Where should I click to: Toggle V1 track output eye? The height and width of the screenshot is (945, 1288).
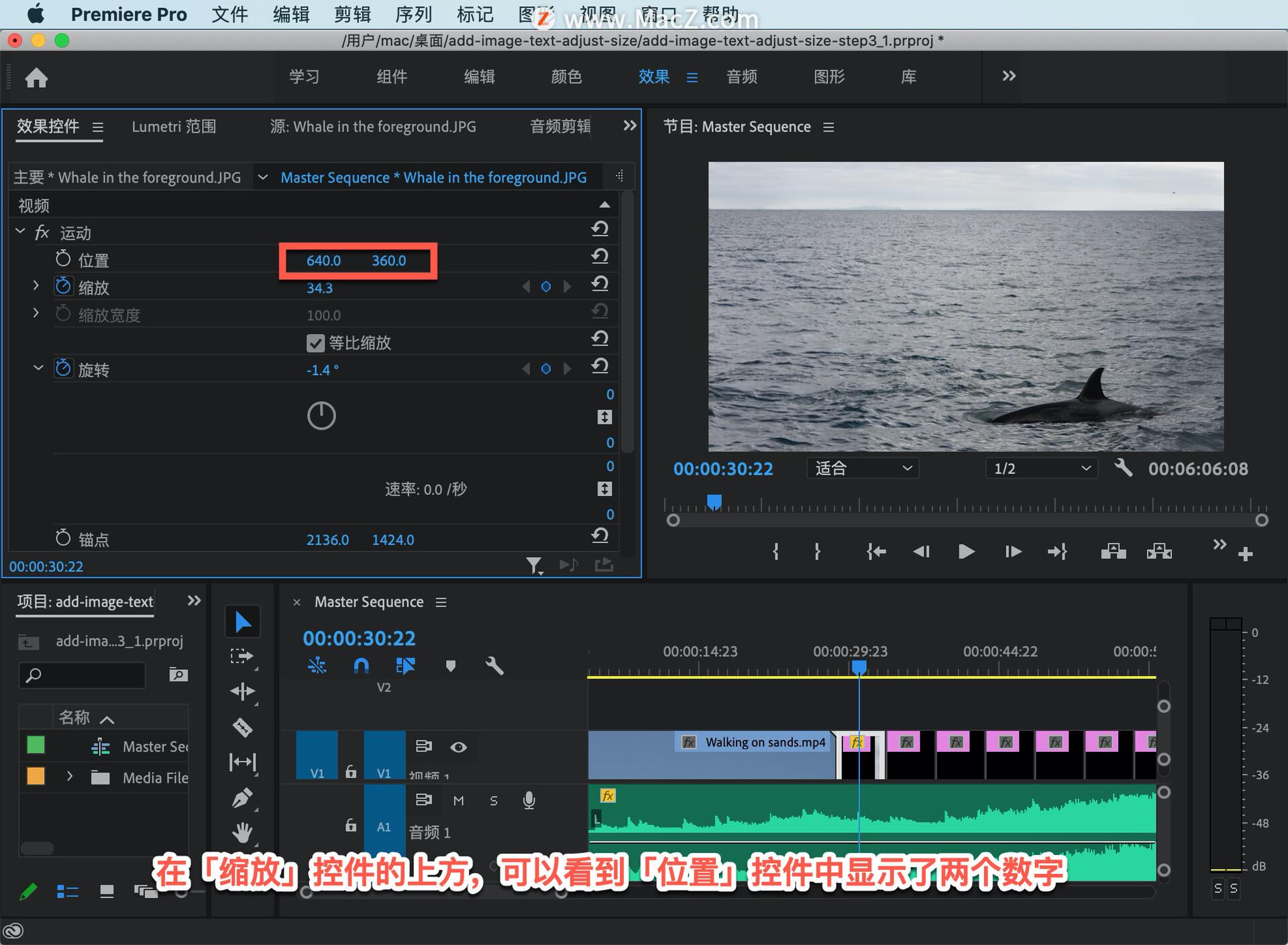[x=459, y=747]
